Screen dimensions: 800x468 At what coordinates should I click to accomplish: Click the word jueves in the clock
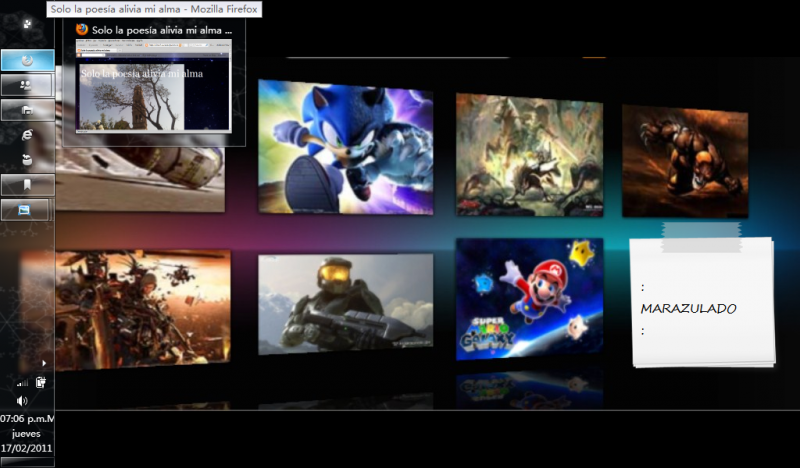tap(26, 434)
